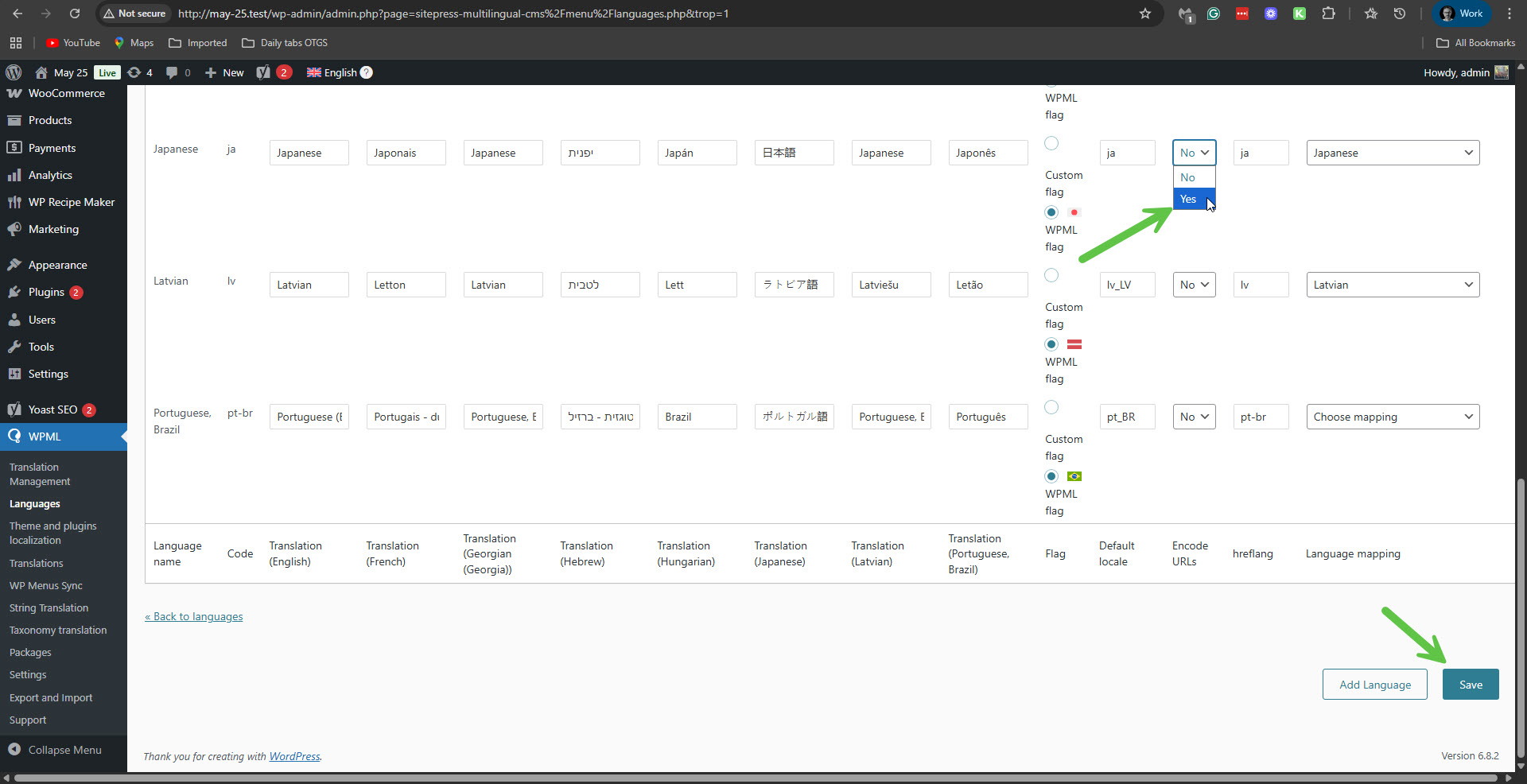Choose No in the open Encode URLs list
The height and width of the screenshot is (784, 1527).
(1194, 177)
